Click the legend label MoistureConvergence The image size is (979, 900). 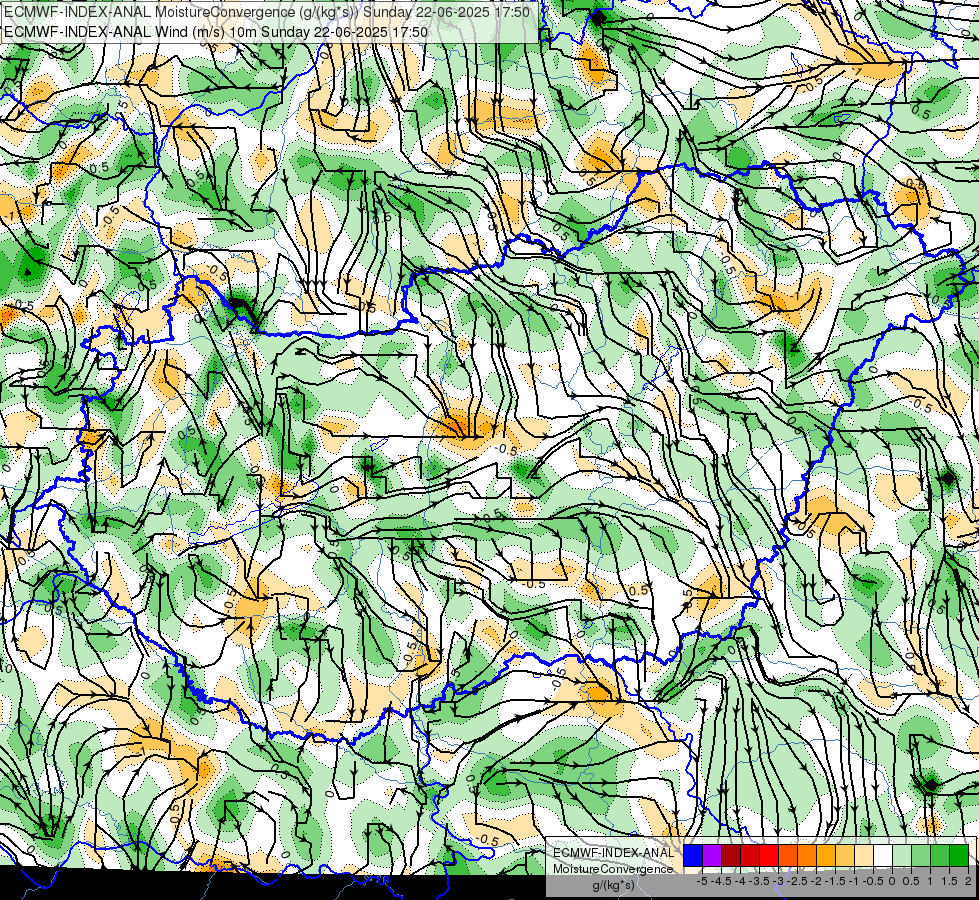[613, 869]
